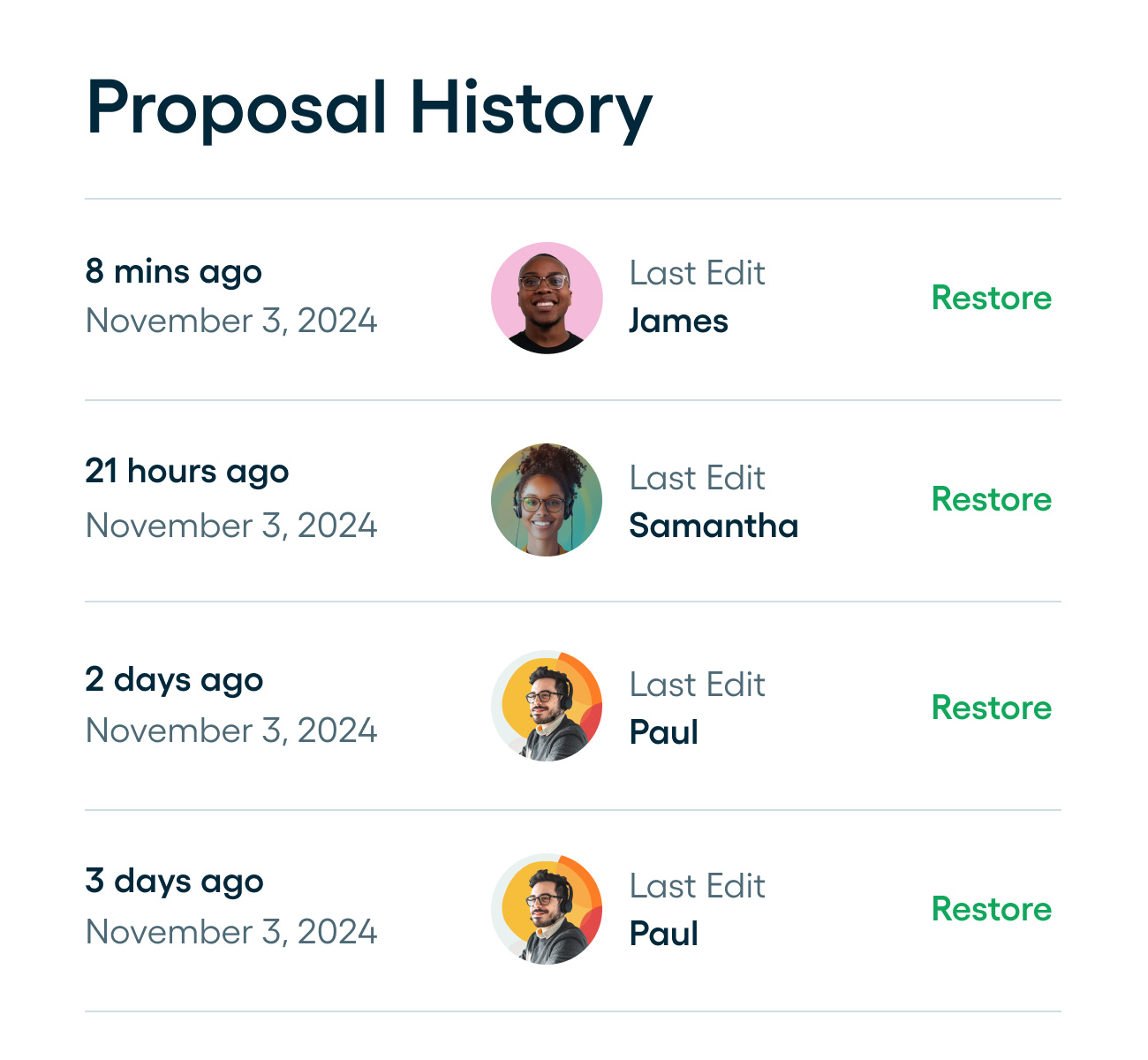Restore Samantha's version from 21 hours ago

click(993, 500)
